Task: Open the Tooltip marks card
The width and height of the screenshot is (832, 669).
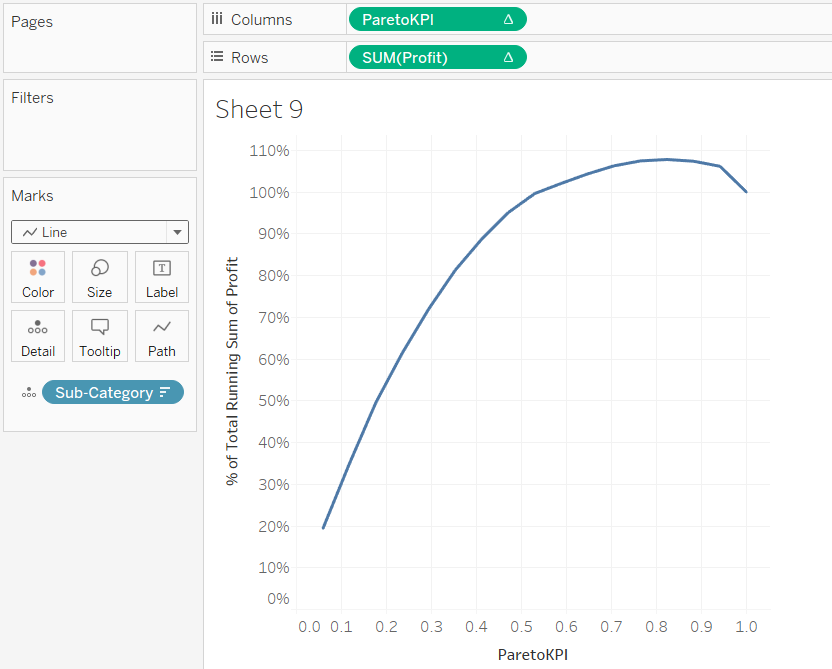Action: pyautogui.click(x=100, y=336)
